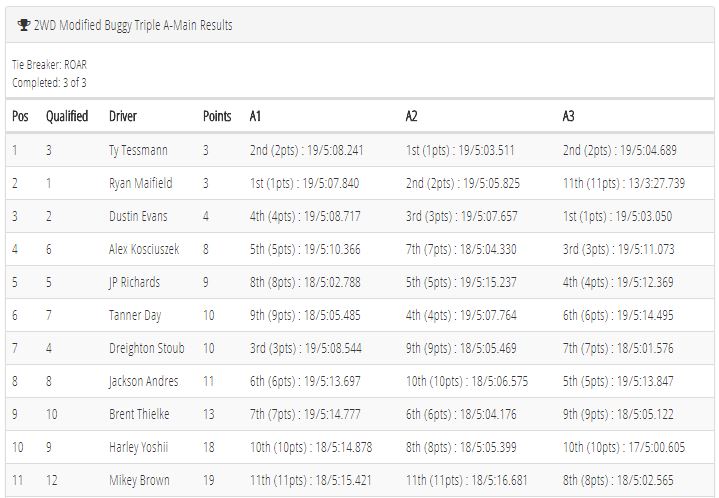Select driver name Ty Tessmann
Screen dimensions: 719x498
click(138, 150)
